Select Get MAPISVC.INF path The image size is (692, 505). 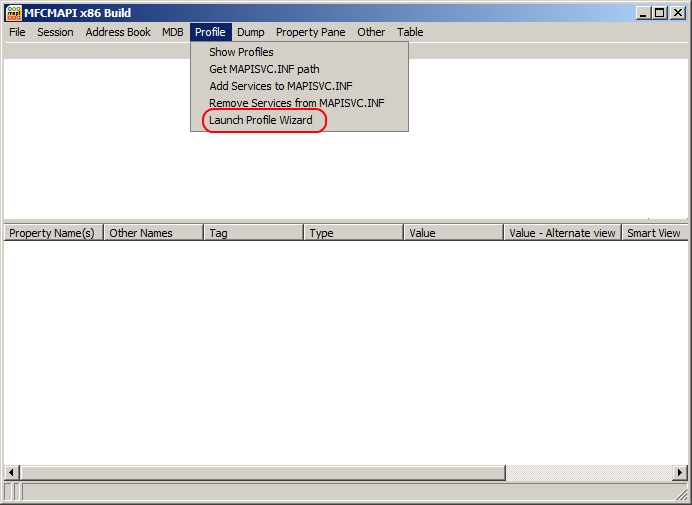(299, 69)
